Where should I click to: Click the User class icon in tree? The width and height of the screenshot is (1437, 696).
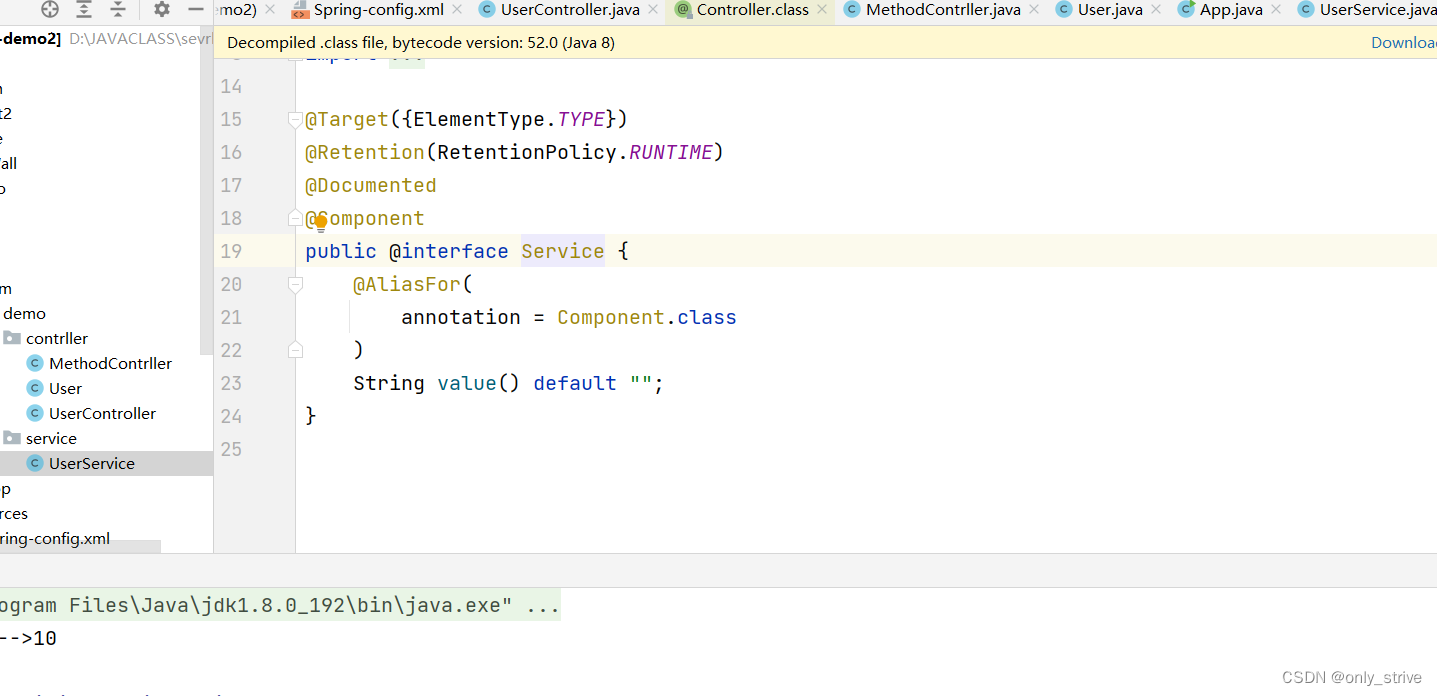[35, 388]
